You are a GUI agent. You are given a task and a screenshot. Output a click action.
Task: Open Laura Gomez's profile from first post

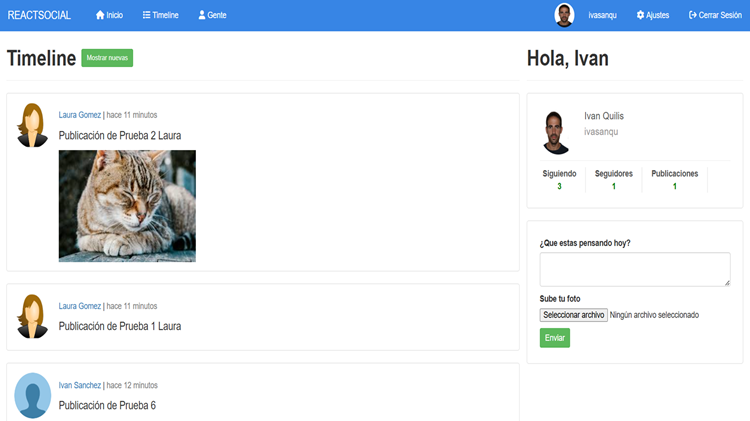[x=80, y=115]
